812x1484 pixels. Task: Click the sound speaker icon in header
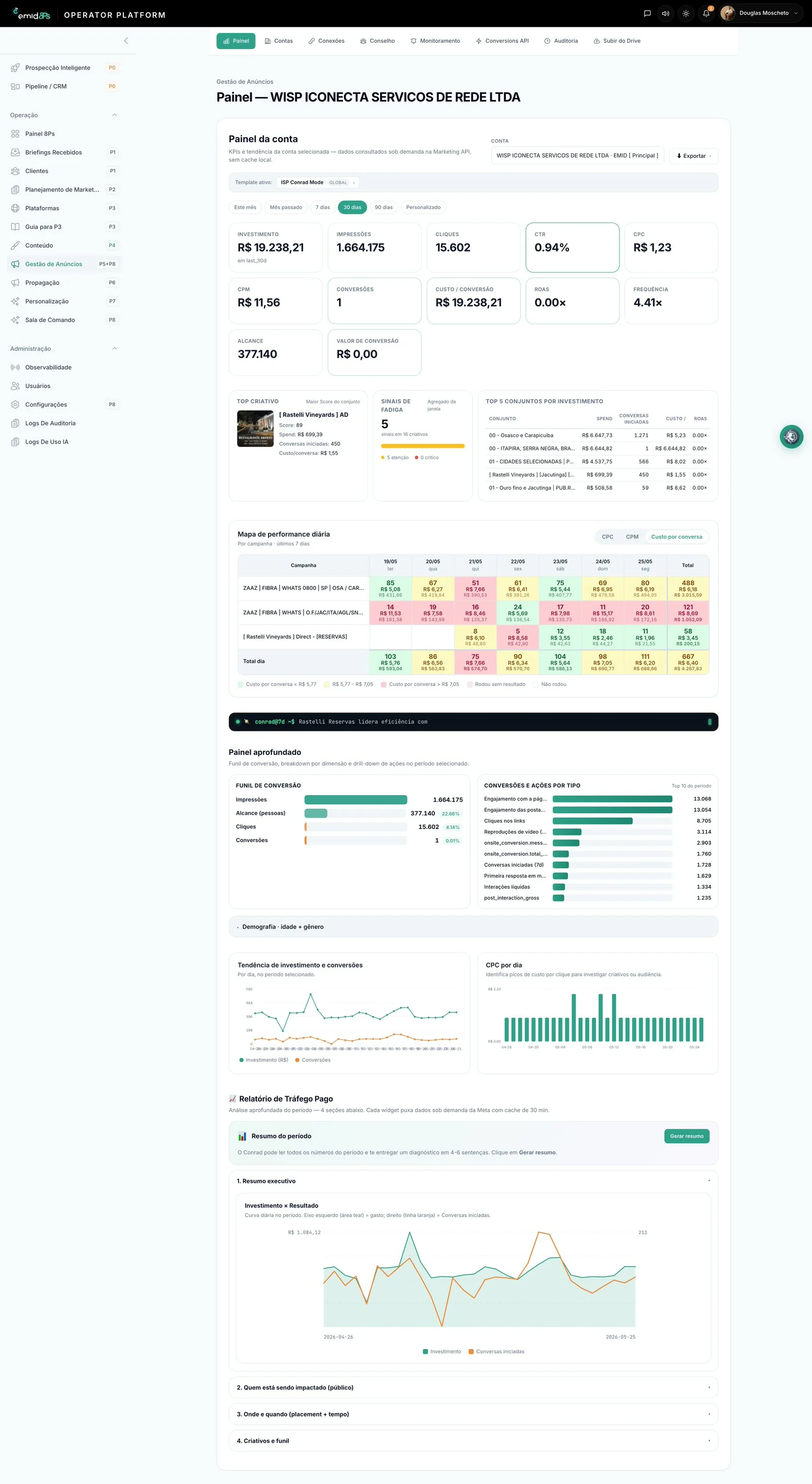point(666,13)
